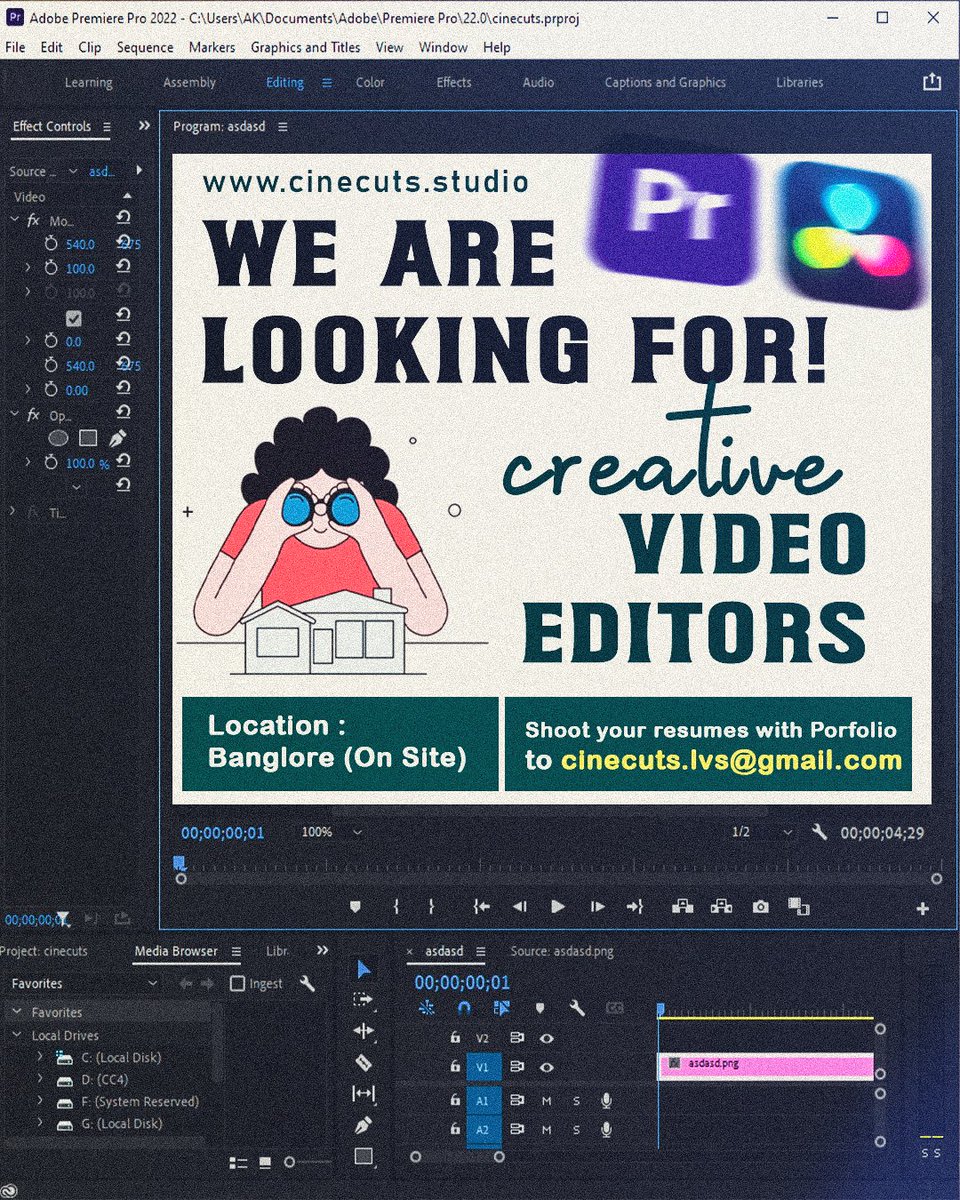
Task: Open the Sequence menu
Action: pos(145,47)
